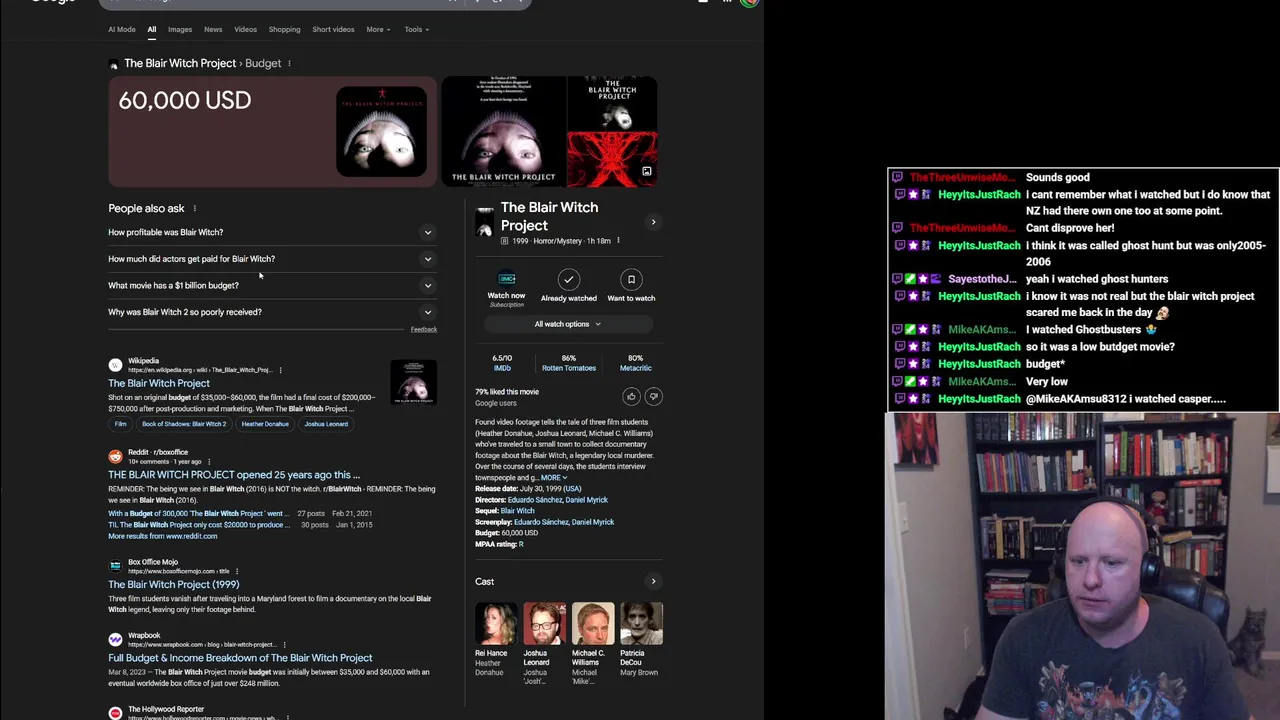Open AI Mode search tab
The width and height of the screenshot is (1280, 720).
[121, 29]
